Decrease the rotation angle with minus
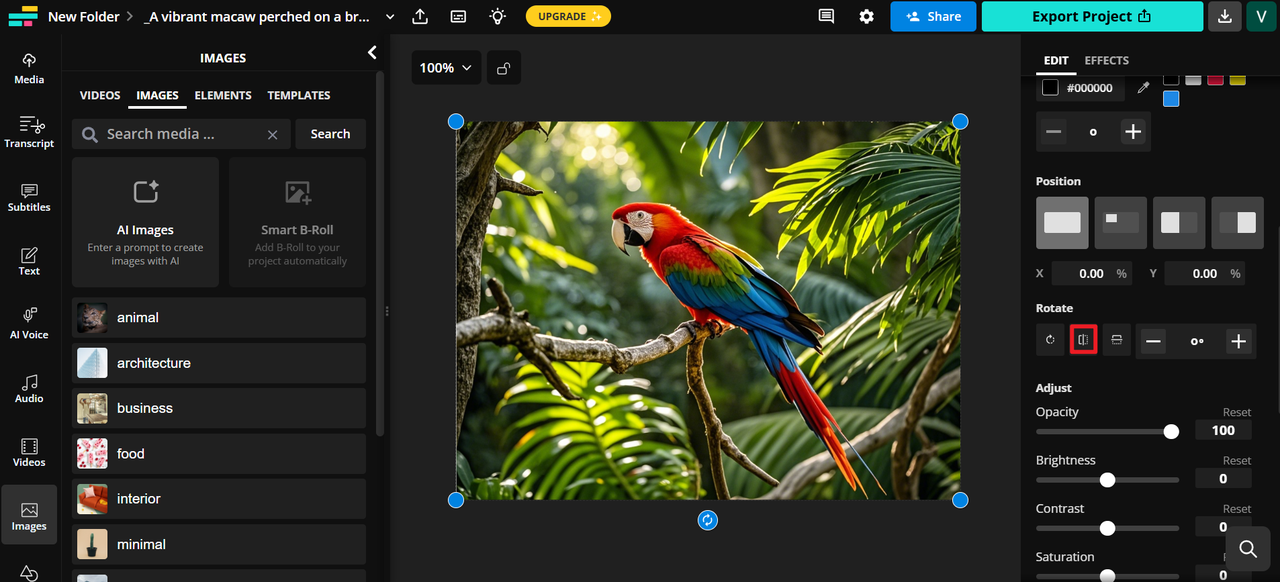 [1154, 341]
